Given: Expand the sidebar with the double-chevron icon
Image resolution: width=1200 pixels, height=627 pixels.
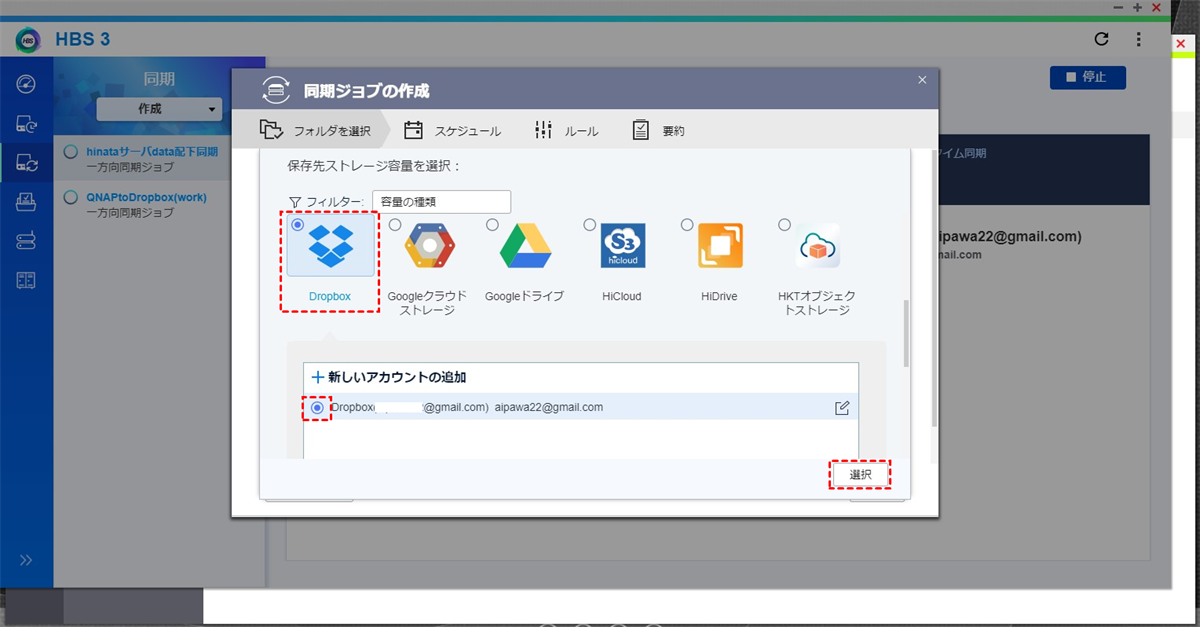Looking at the screenshot, I should click(26, 560).
